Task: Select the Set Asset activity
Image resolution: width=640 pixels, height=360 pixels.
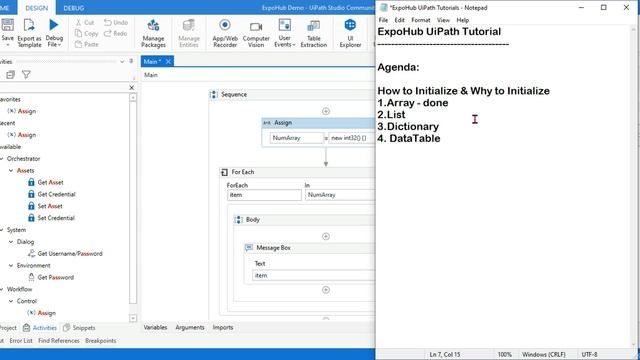Action: tap(50, 206)
